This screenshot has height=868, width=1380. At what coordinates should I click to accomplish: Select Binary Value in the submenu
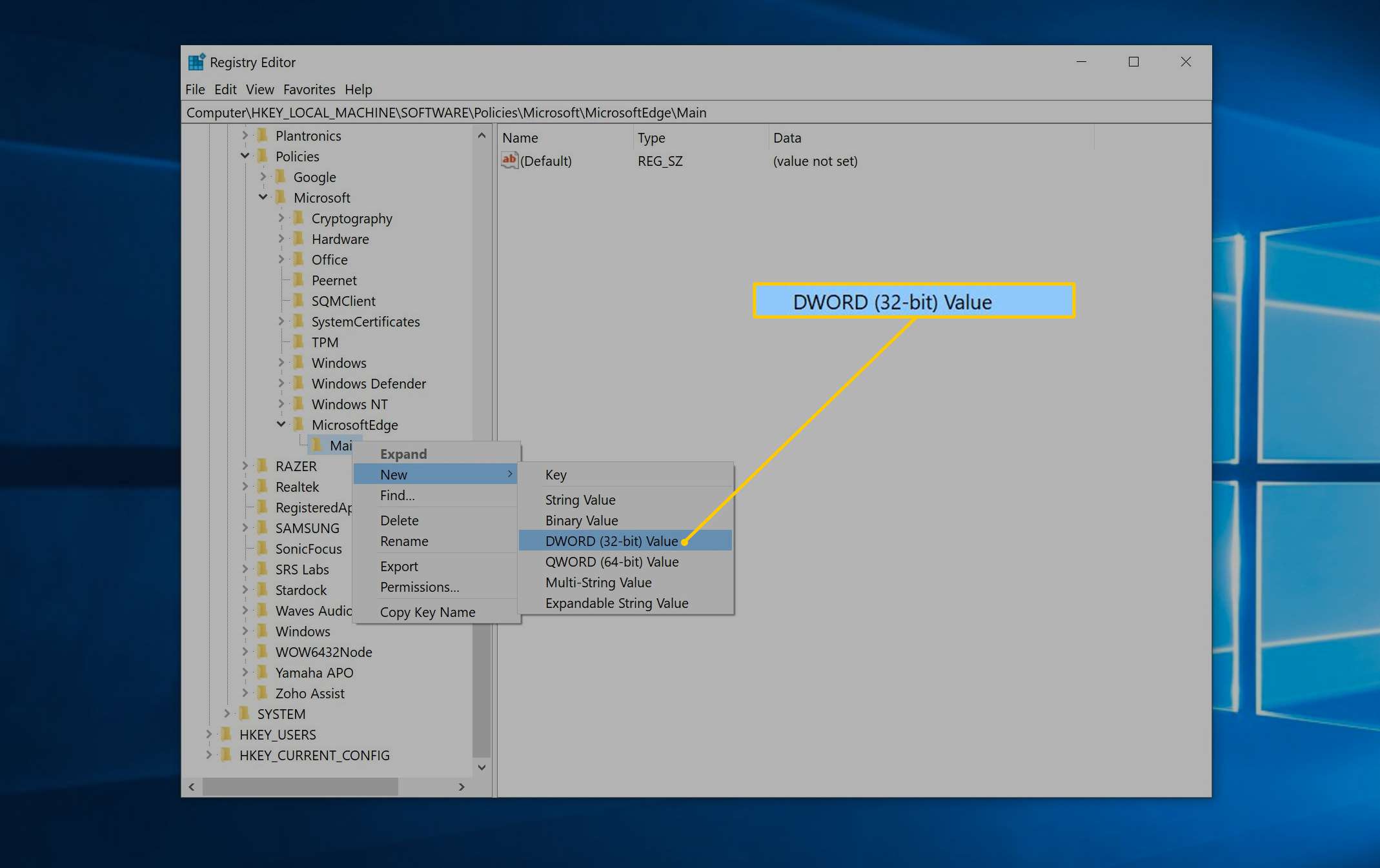click(625, 520)
